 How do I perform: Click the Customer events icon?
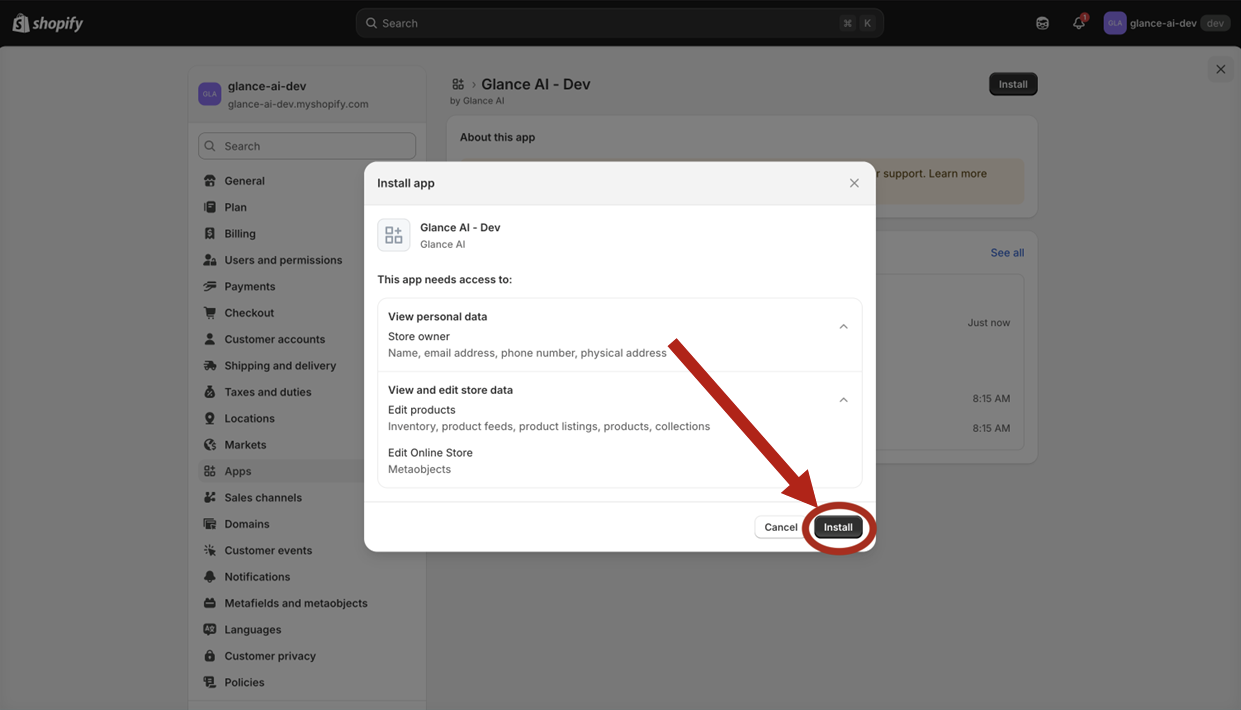[x=210, y=551]
